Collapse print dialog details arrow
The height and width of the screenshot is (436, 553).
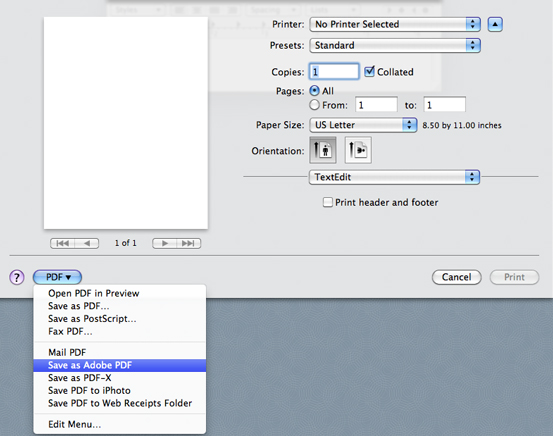point(495,24)
